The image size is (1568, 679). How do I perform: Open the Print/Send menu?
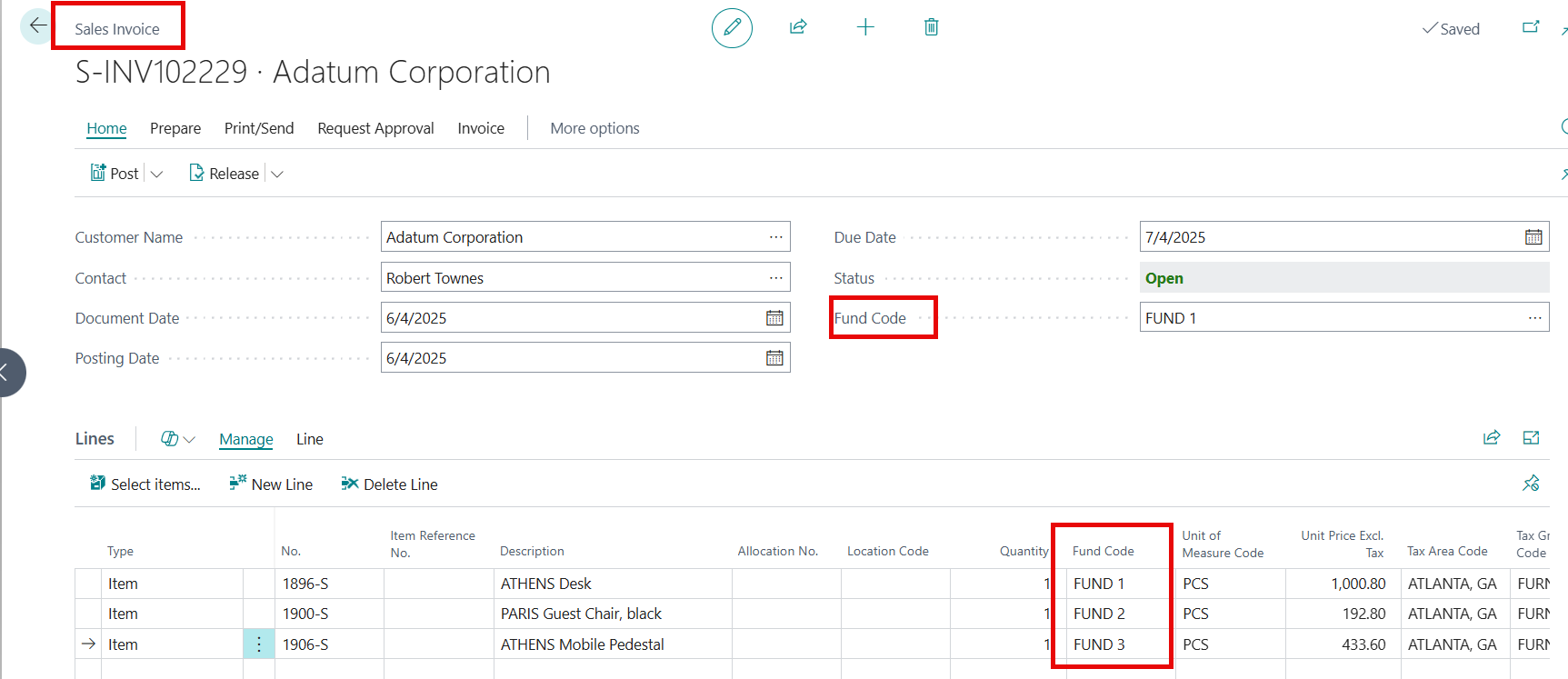point(259,128)
